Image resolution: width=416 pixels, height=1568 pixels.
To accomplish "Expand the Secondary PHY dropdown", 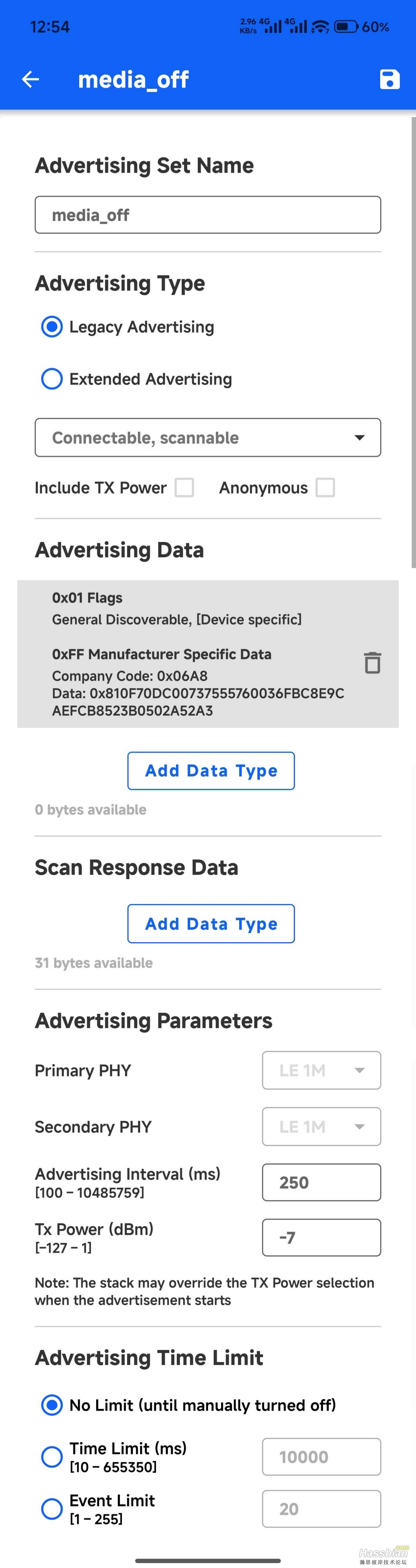I will pos(321,1127).
